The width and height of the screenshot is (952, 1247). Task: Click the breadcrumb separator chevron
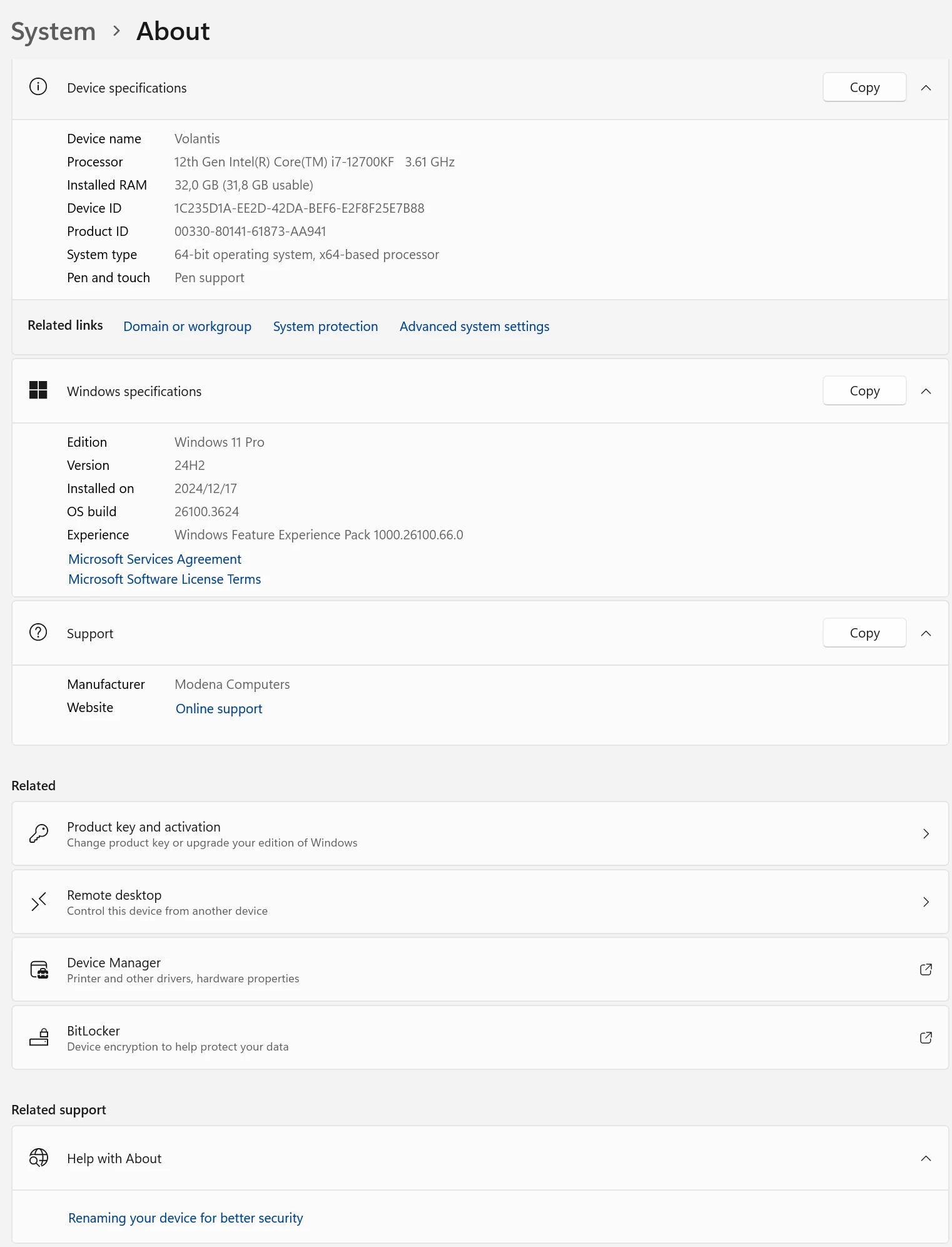(x=116, y=31)
